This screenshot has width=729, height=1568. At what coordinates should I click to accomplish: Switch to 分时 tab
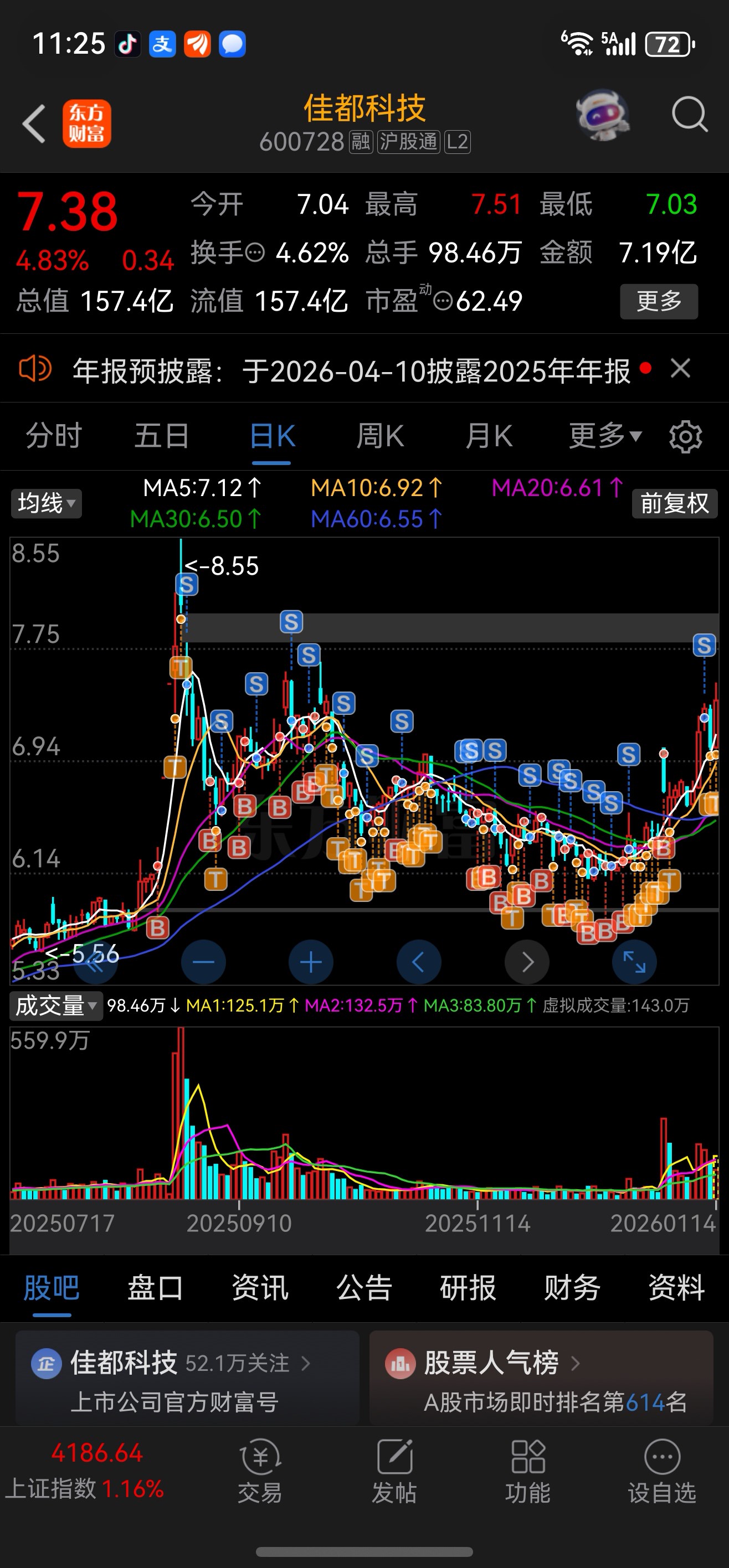point(54,436)
